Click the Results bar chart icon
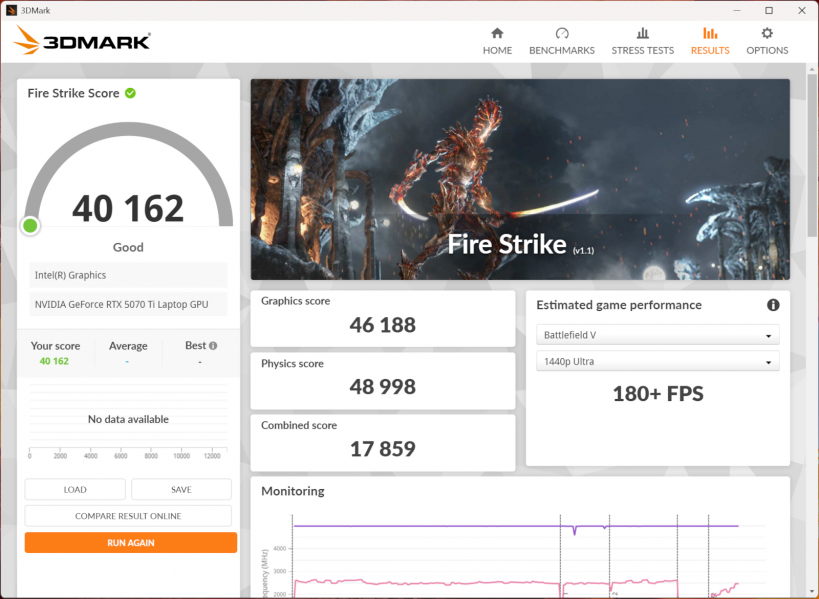 710,33
